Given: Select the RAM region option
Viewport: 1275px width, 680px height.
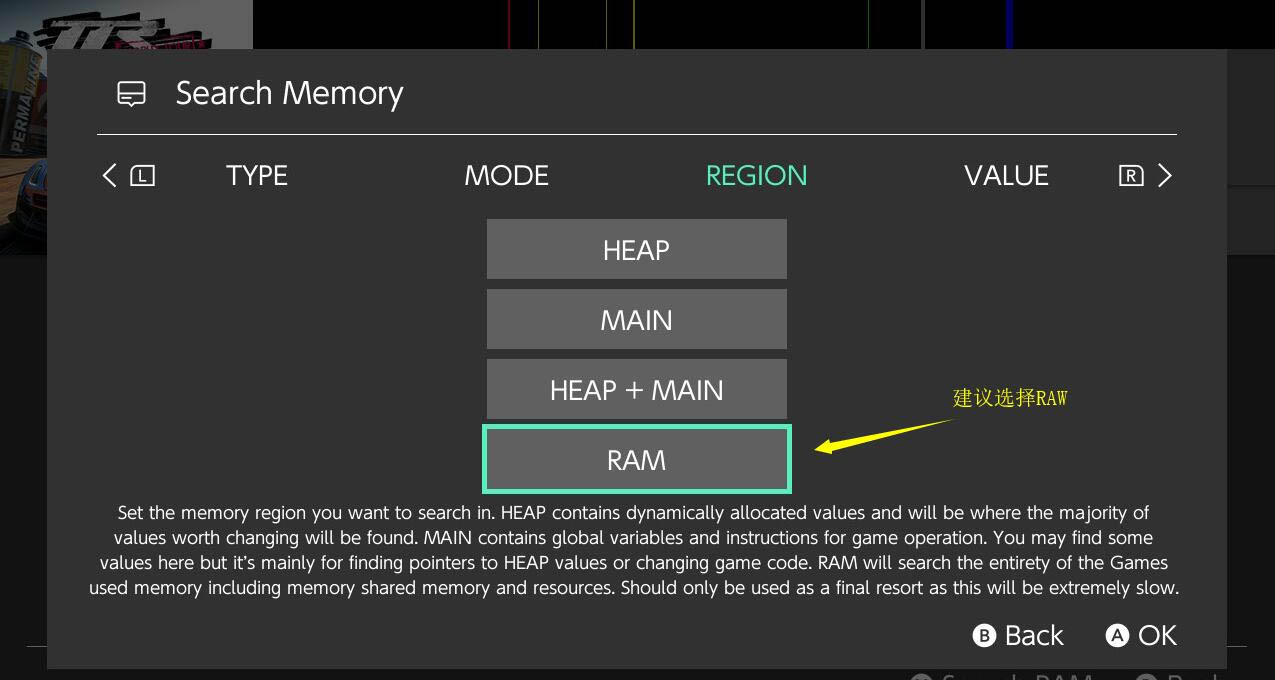Looking at the screenshot, I should 636,460.
